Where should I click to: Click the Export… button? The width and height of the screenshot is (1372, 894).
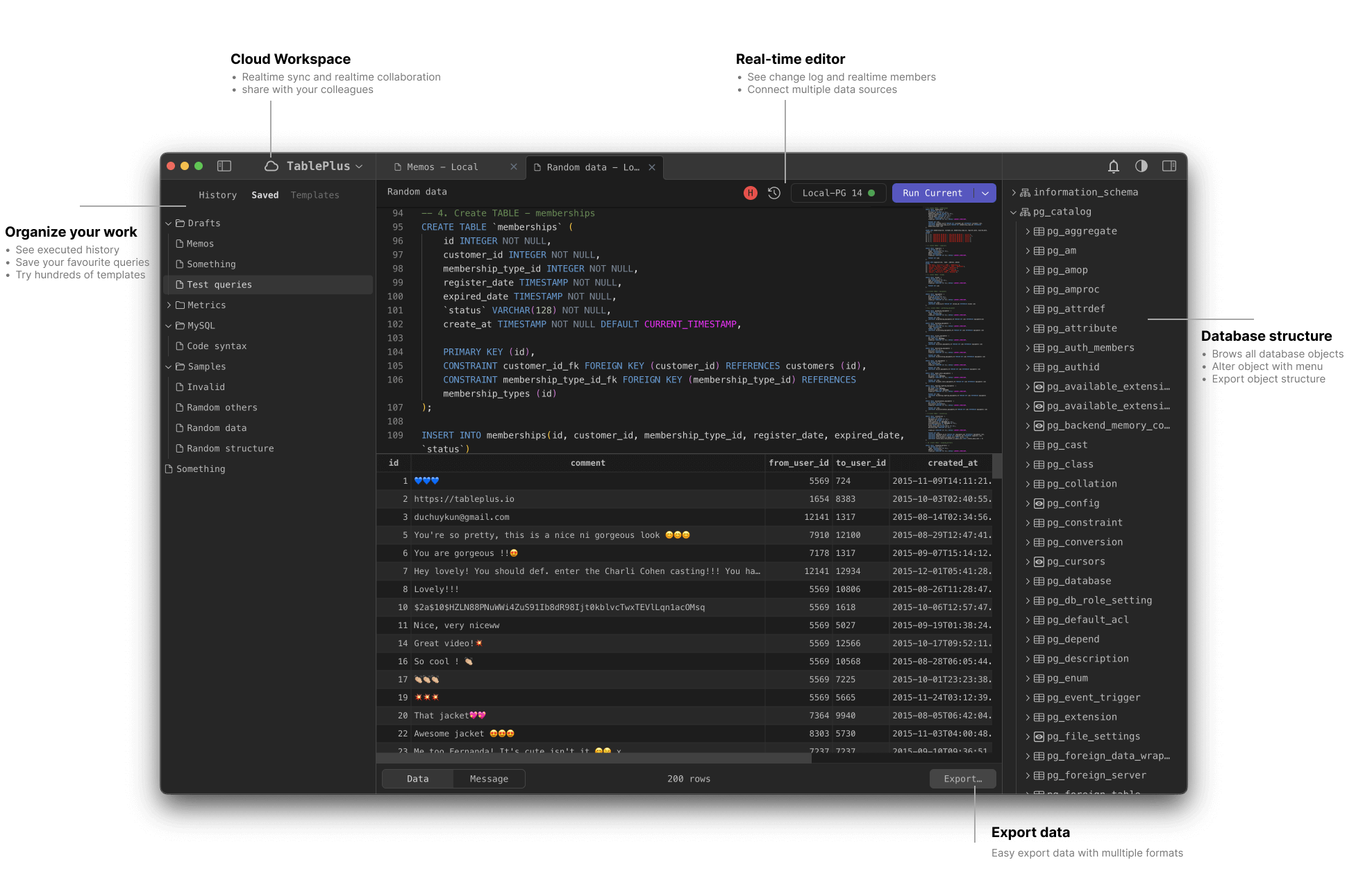pyautogui.click(x=962, y=779)
